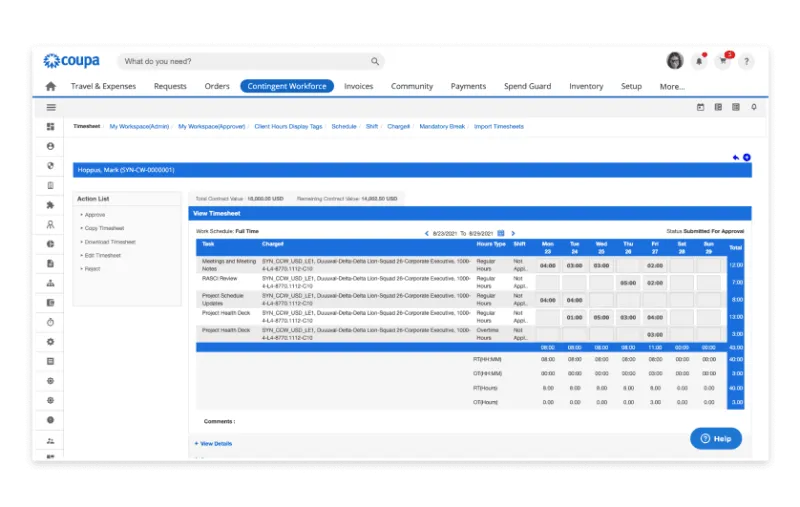Click the document sidebar icon
The width and height of the screenshot is (800, 507).
51,264
